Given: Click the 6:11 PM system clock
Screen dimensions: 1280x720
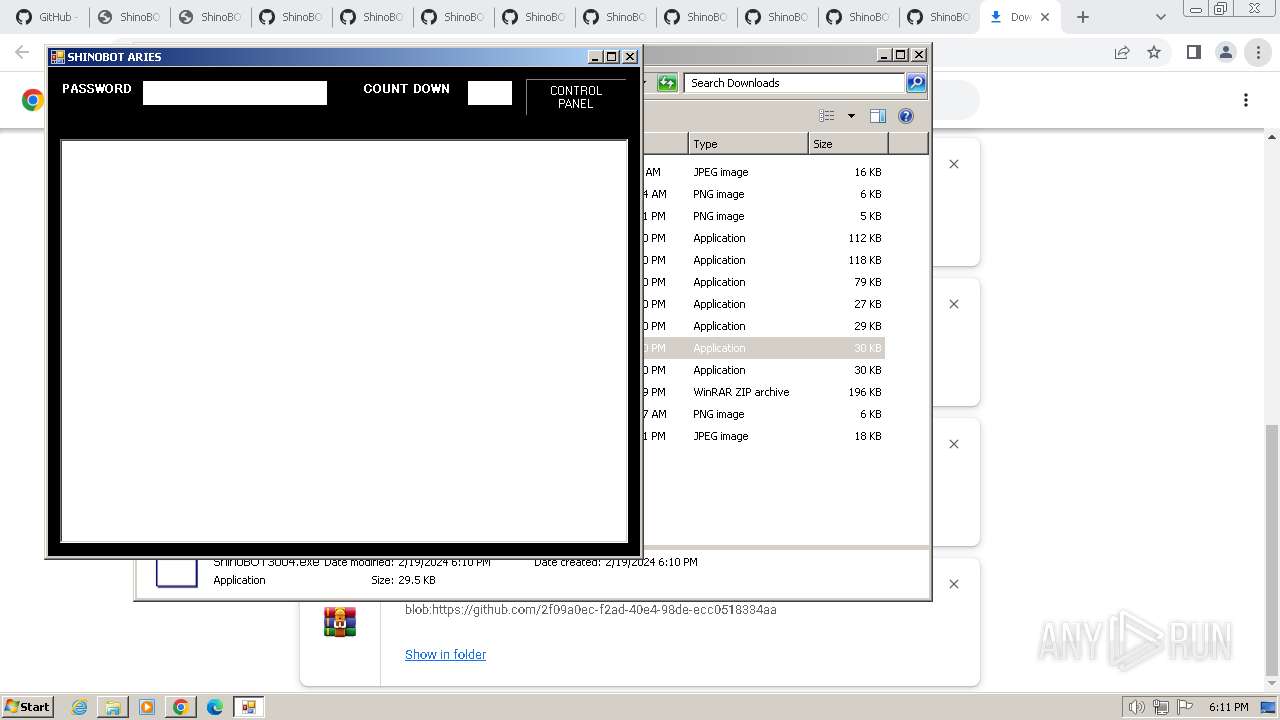Looking at the screenshot, I should coord(1228,707).
